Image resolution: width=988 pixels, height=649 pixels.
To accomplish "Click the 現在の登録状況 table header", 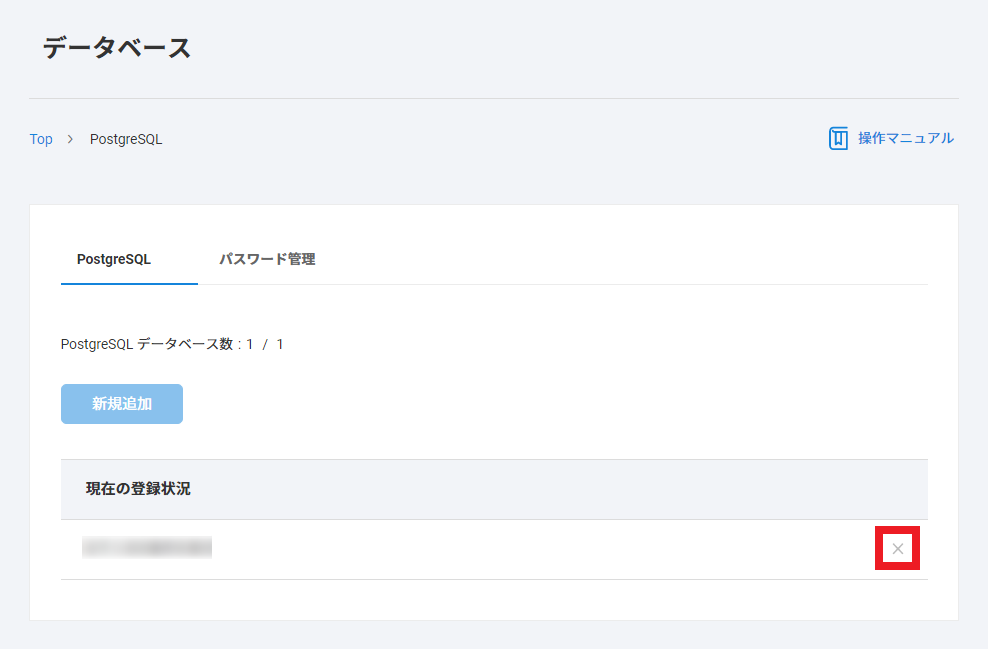I will coord(138,489).
